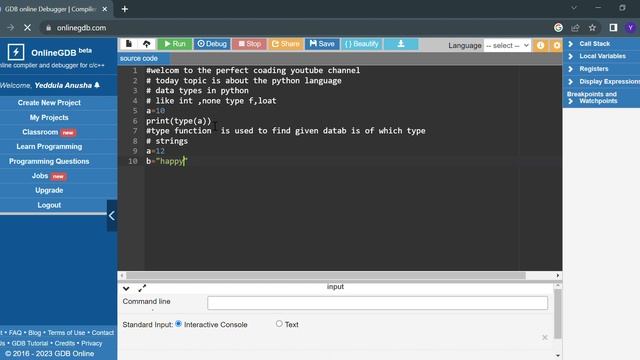The height and width of the screenshot is (360, 640).
Task: Click the new file icon in toolbar
Action: click(x=129, y=44)
